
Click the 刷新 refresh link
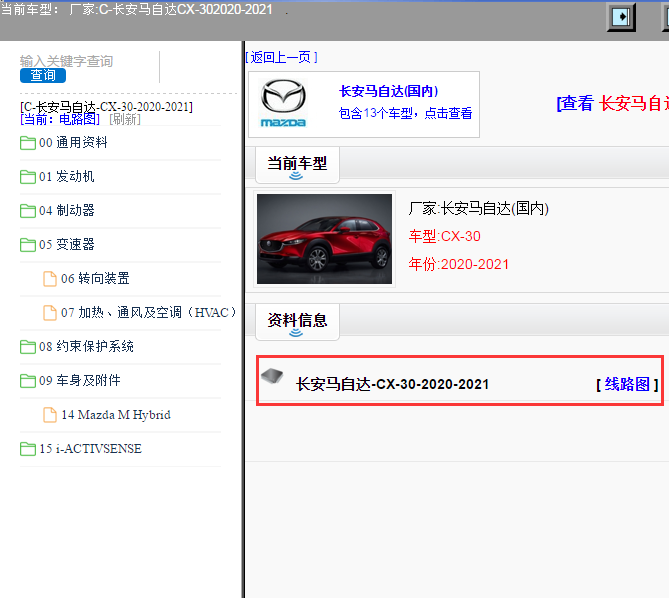[x=125, y=119]
